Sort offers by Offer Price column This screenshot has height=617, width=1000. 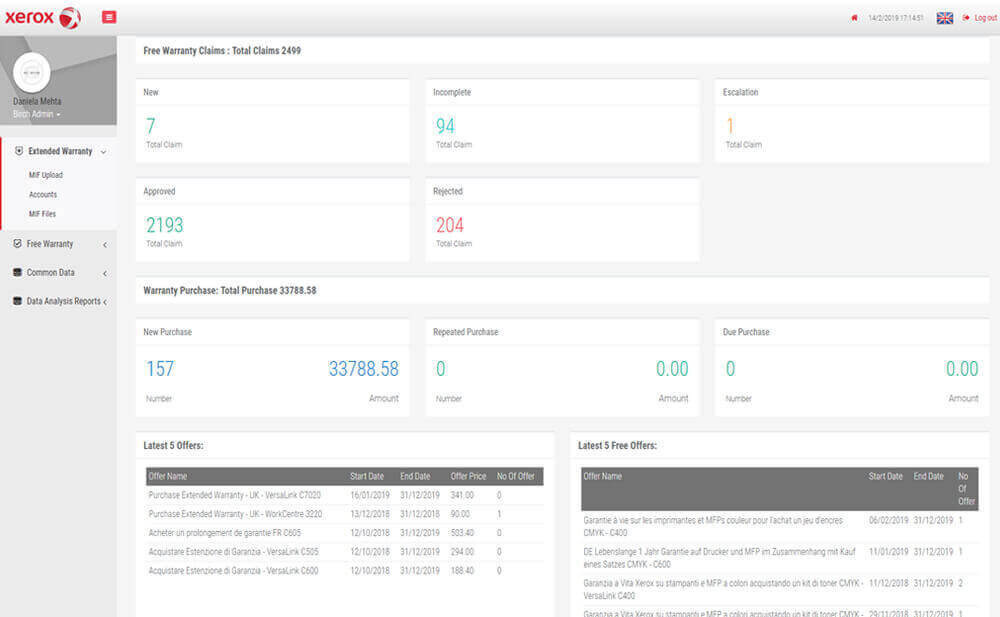(468, 476)
